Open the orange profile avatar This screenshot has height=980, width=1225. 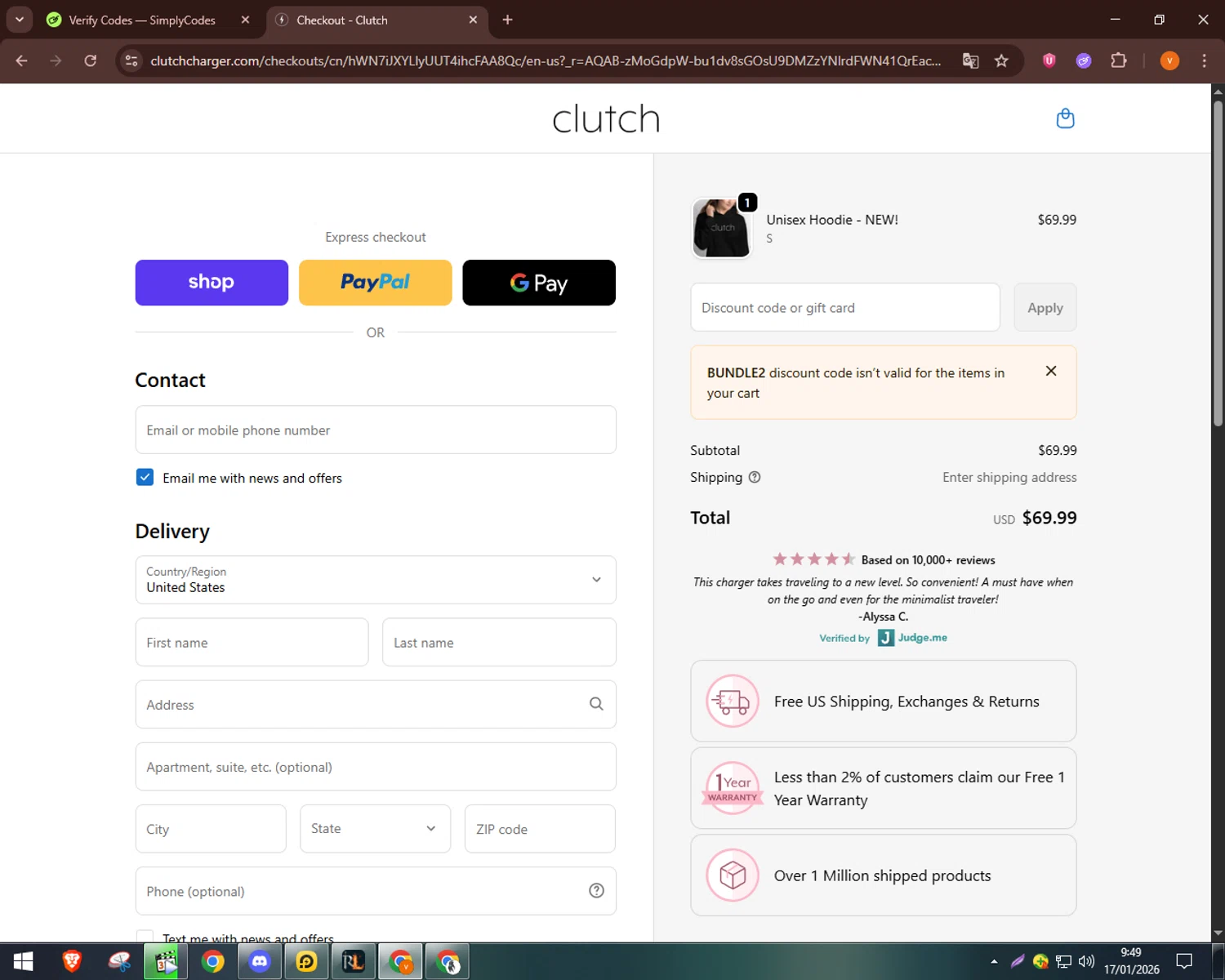1169,60
